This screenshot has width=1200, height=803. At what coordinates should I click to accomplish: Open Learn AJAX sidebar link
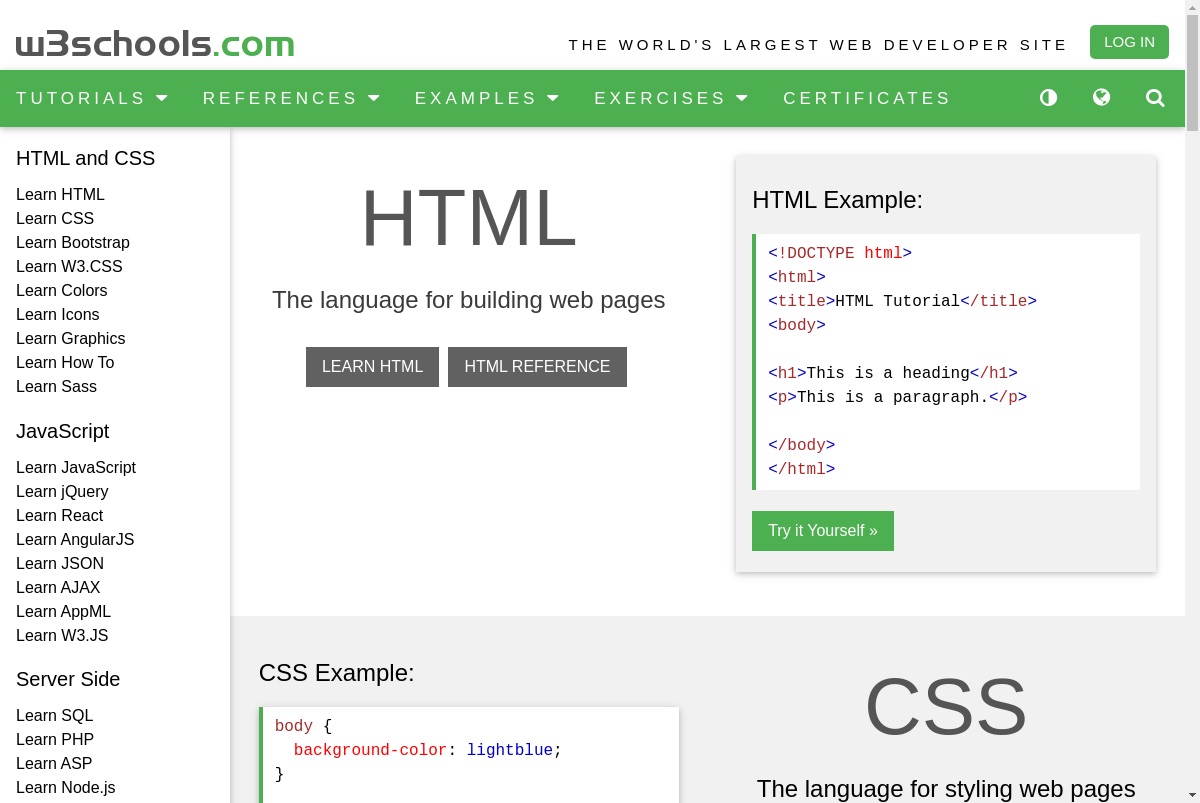click(58, 588)
